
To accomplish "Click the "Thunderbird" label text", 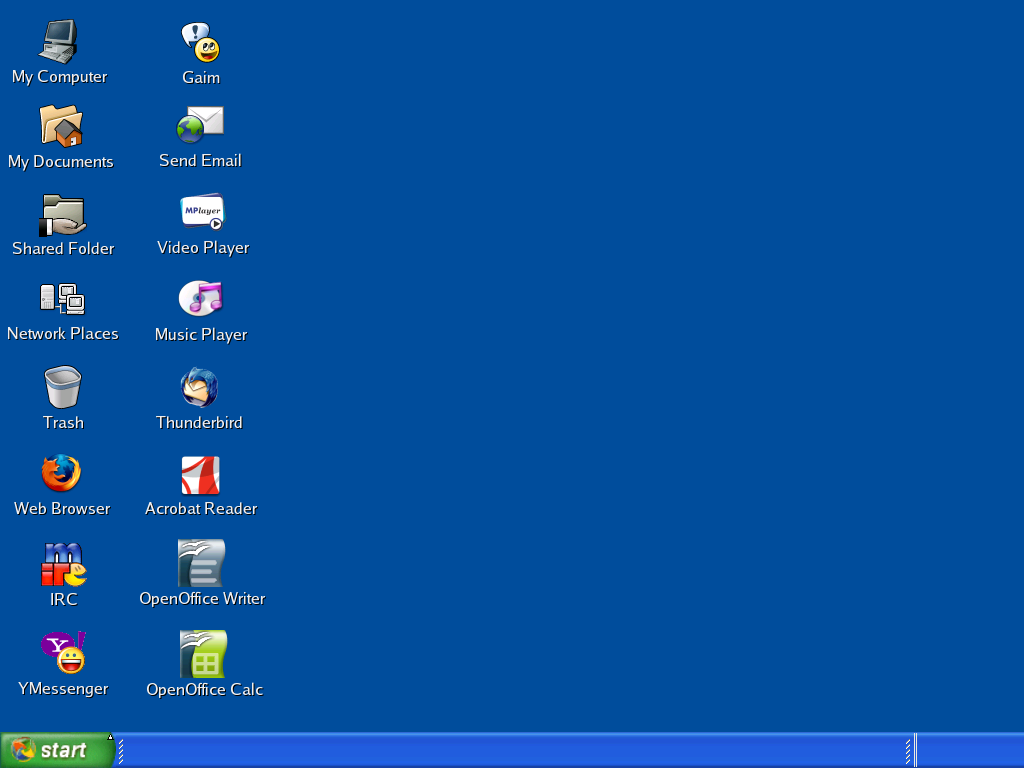I will [x=199, y=423].
